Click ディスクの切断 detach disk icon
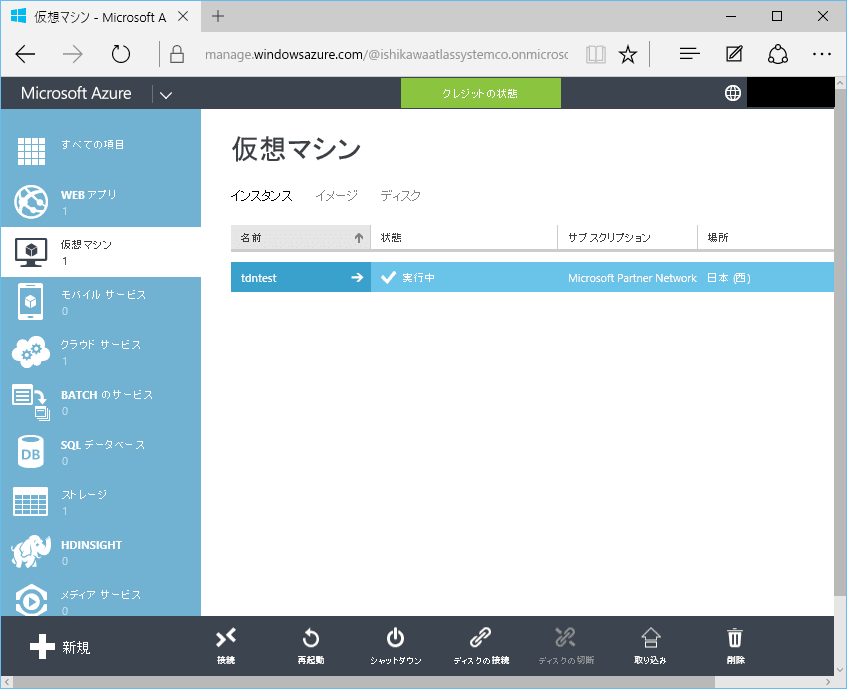The width and height of the screenshot is (847, 689). [566, 638]
